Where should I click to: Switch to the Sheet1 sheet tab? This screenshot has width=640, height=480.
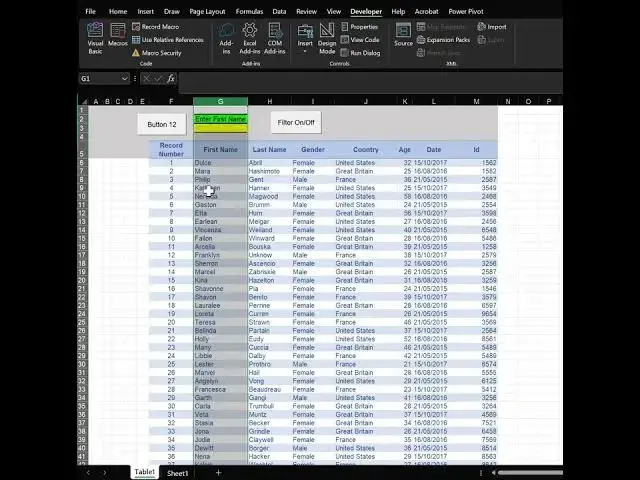click(x=178, y=473)
